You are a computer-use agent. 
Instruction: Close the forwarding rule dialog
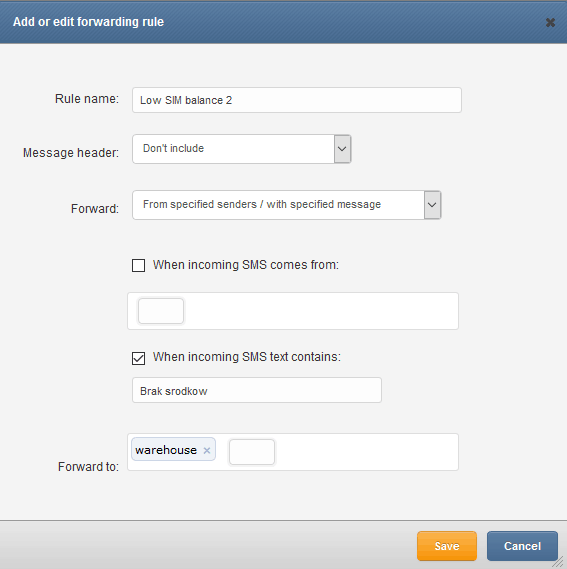tap(550, 22)
